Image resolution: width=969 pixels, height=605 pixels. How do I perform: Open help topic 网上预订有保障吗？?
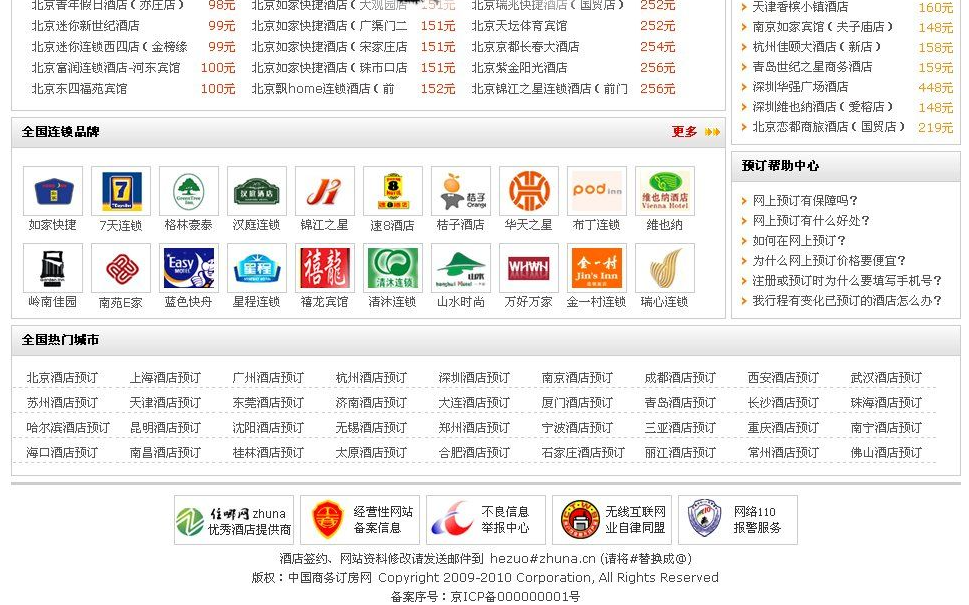click(x=805, y=200)
